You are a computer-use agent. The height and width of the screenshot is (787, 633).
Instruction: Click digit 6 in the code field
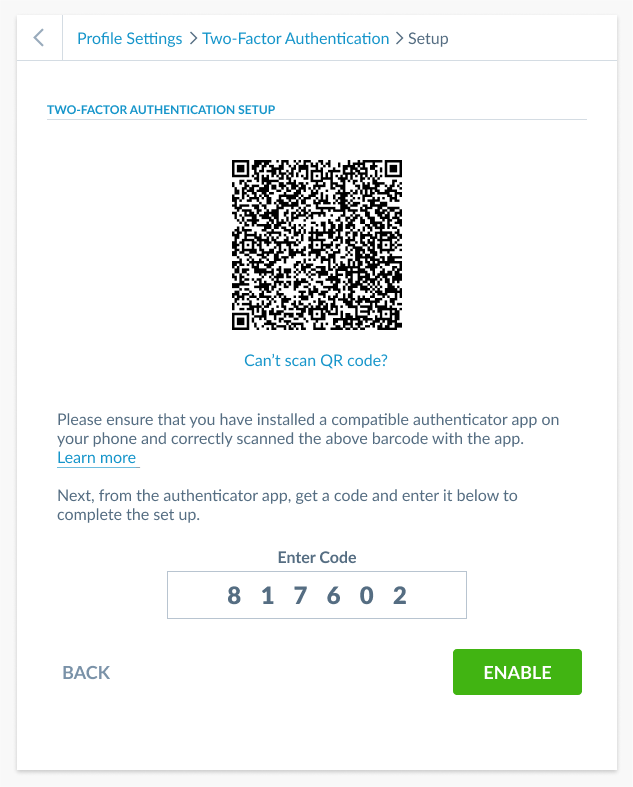coord(334,596)
